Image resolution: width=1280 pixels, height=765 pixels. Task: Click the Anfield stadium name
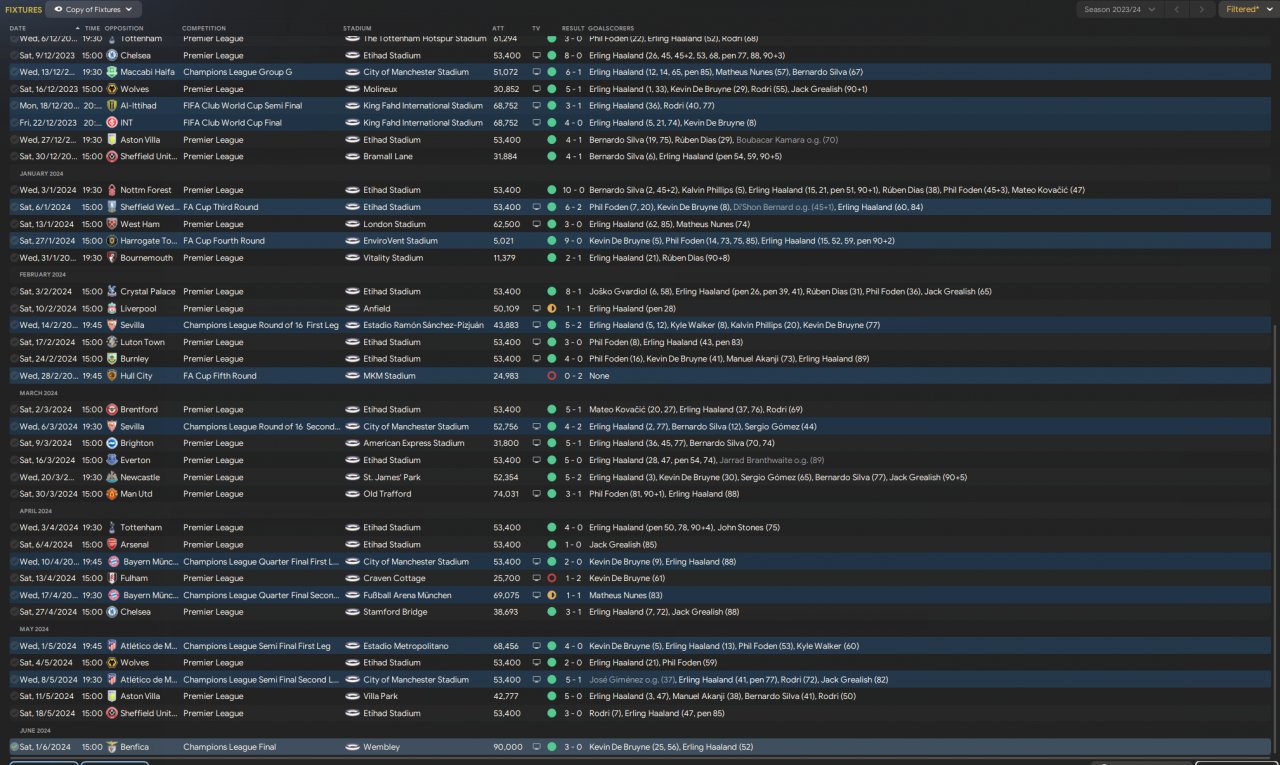click(x=377, y=309)
